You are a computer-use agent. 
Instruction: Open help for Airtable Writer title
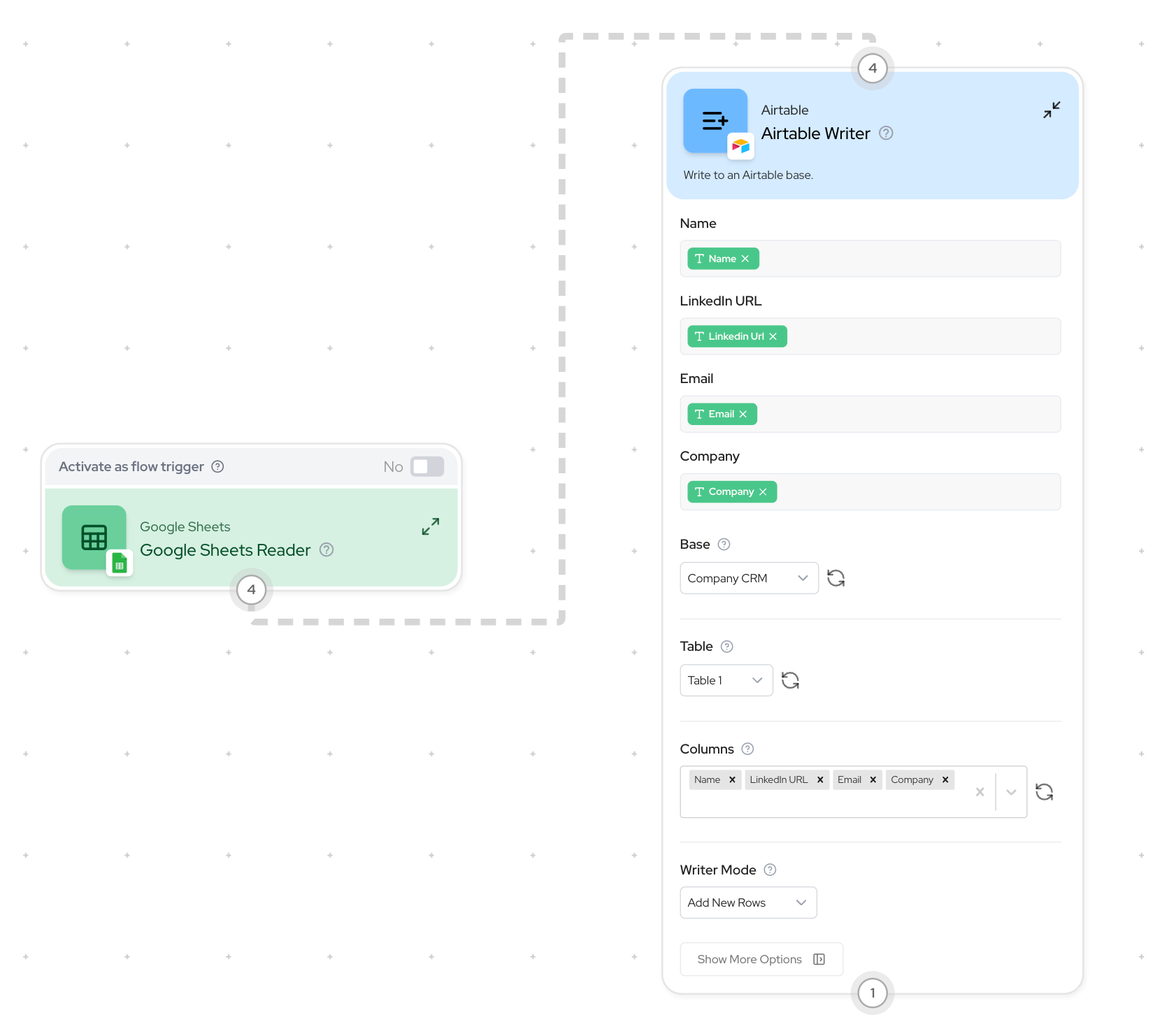[x=886, y=133]
